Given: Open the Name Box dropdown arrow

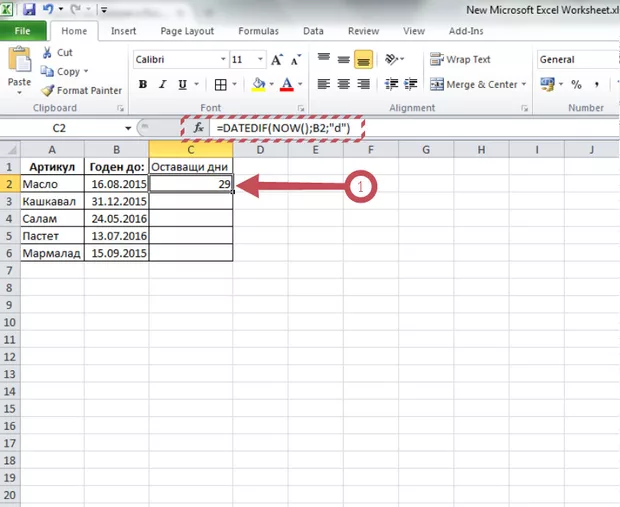Looking at the screenshot, I should click(128, 129).
